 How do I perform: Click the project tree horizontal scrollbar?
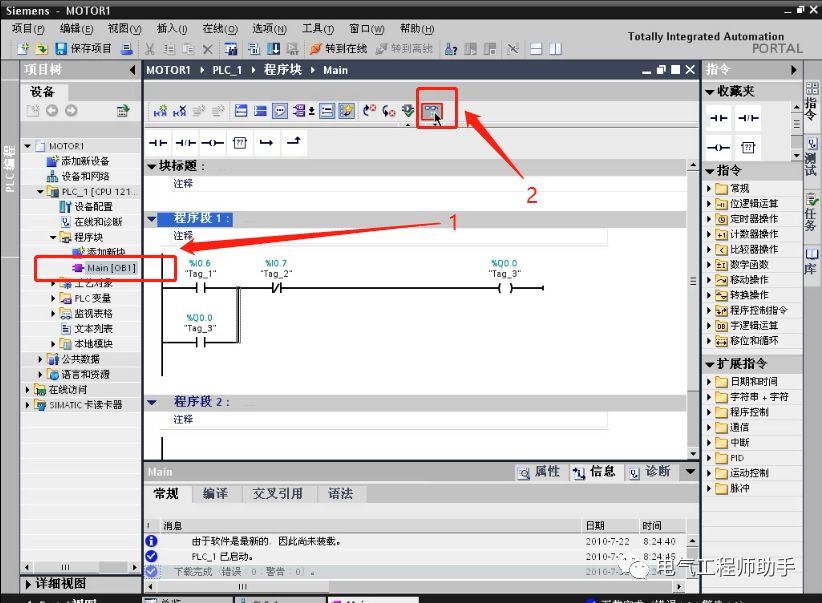[80, 567]
